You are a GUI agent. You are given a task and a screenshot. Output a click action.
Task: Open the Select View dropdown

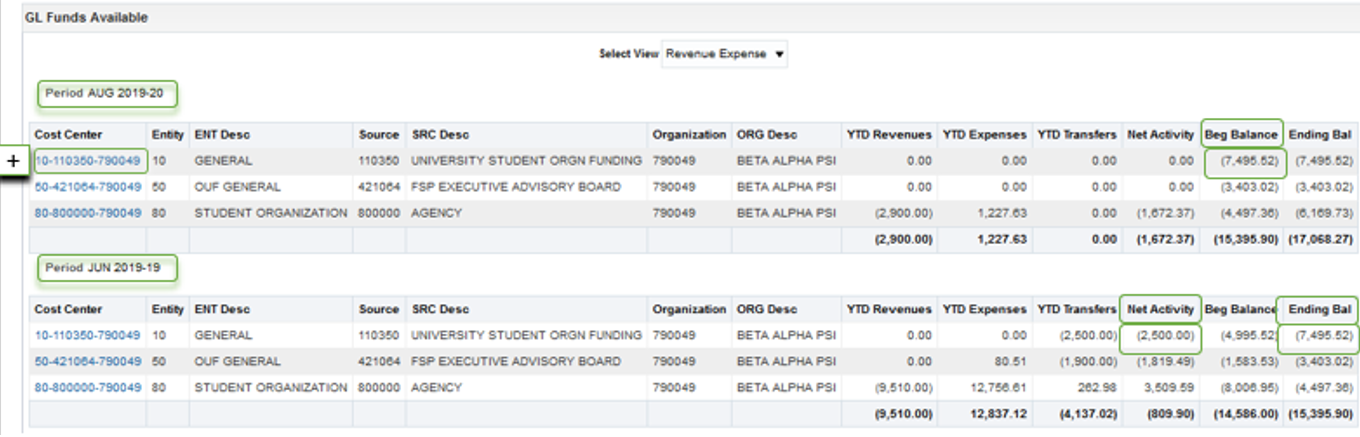pos(724,54)
